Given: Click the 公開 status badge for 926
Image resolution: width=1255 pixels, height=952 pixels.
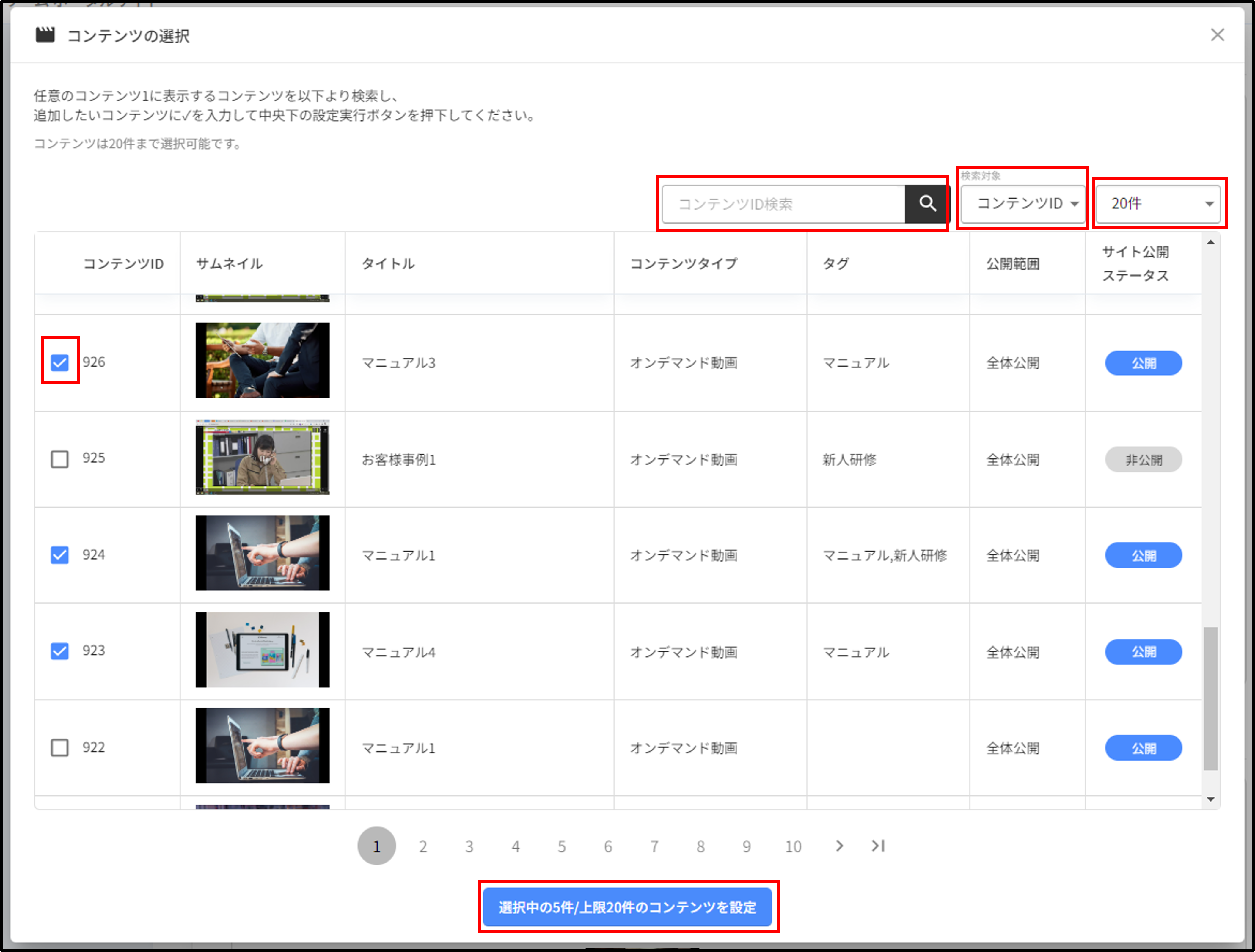Looking at the screenshot, I should (x=1143, y=363).
